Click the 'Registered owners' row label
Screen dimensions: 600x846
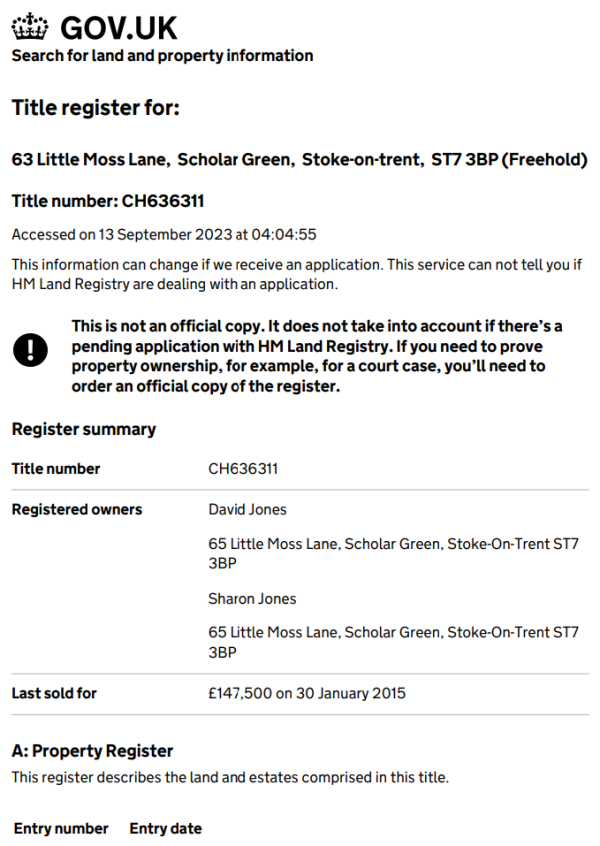(x=77, y=509)
